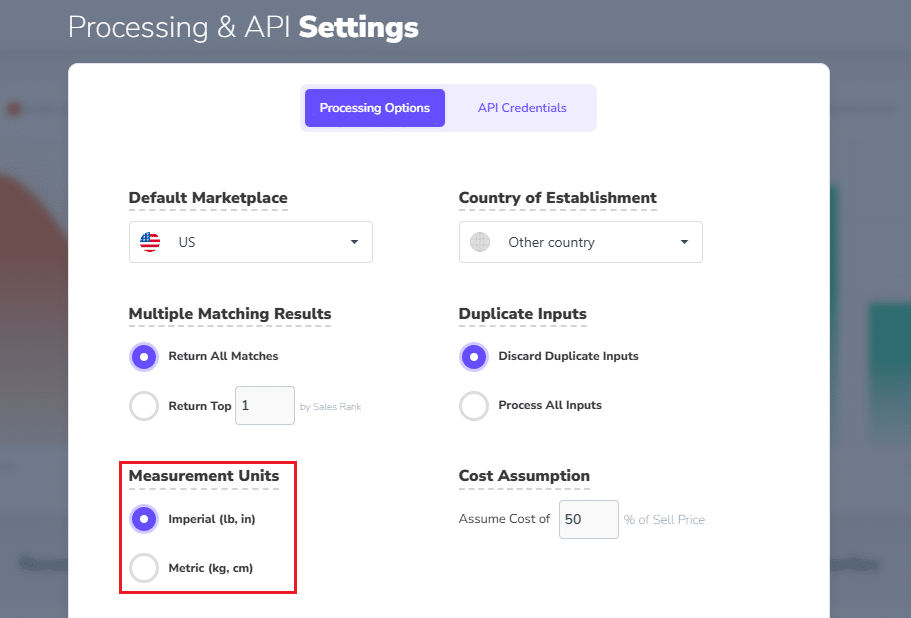The image size is (911, 618).
Task: Click the Country of Establishment heading label
Action: pyautogui.click(x=557, y=198)
